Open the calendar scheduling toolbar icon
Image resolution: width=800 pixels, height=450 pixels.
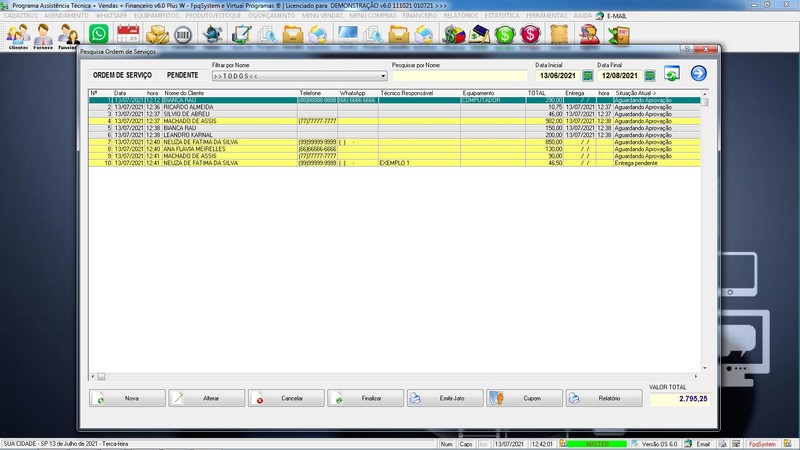(x=128, y=34)
